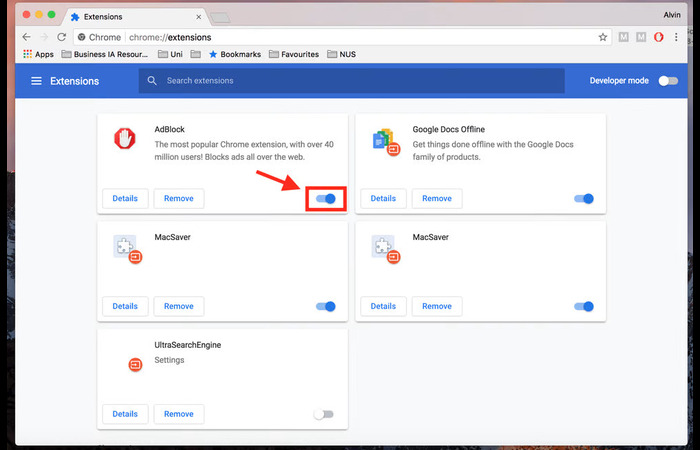700x450 pixels.
Task: Click the AdBlock extension name
Action: [169, 129]
